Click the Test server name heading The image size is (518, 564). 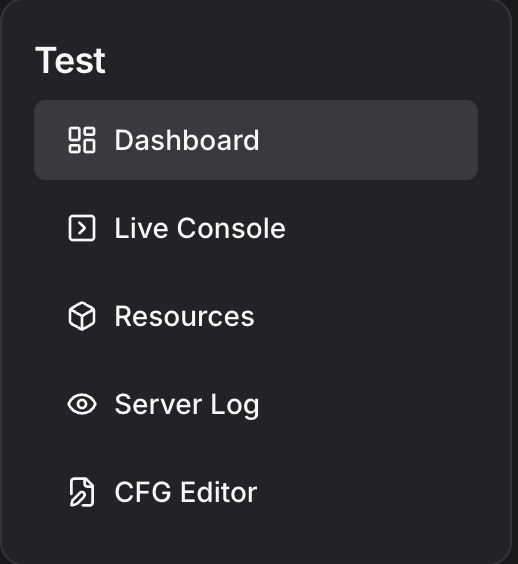(71, 60)
